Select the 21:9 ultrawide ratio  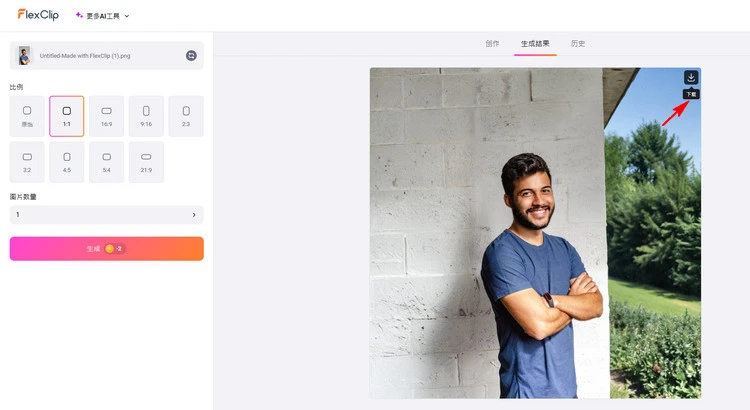click(x=146, y=162)
